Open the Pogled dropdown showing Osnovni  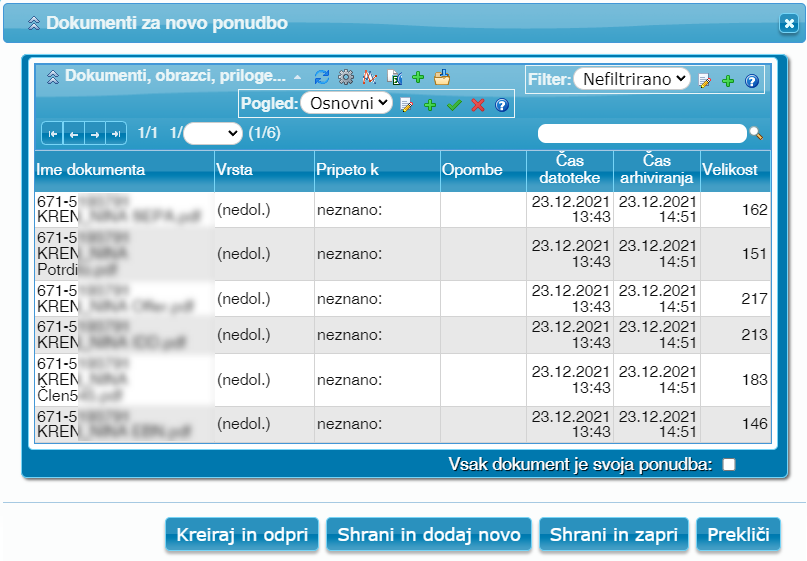pyautogui.click(x=346, y=103)
